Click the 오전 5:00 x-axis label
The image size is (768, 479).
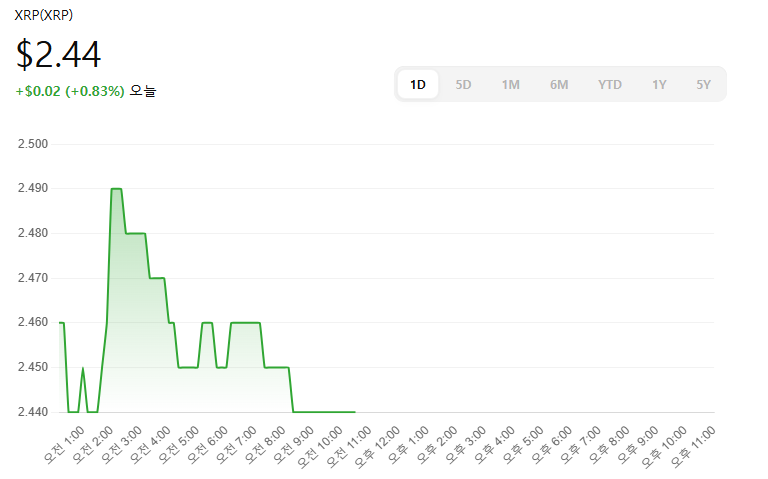coord(179,445)
